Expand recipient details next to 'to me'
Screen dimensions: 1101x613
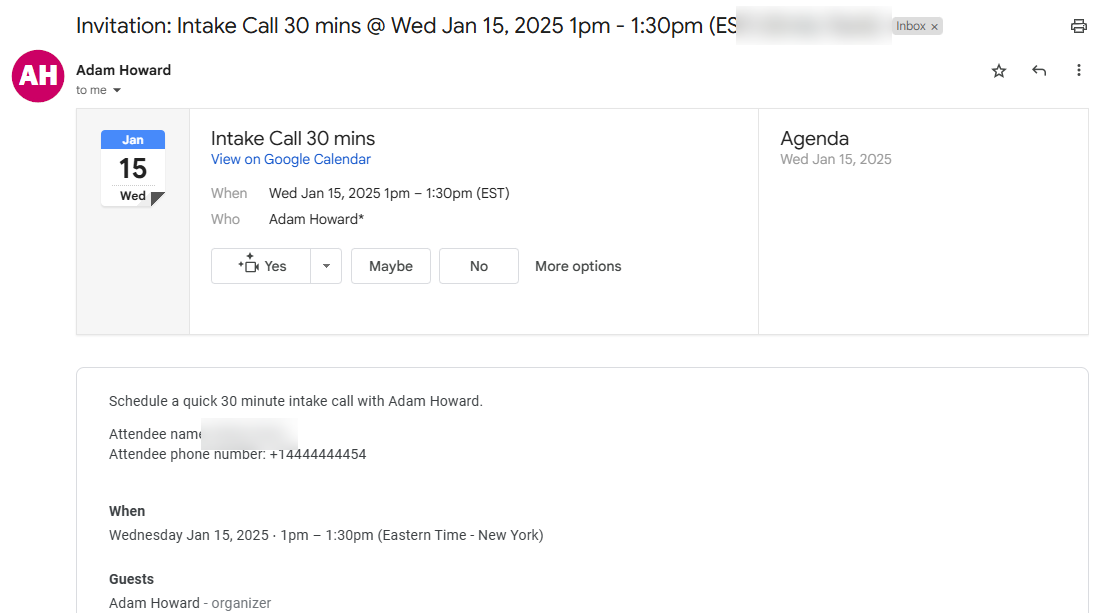tap(117, 90)
